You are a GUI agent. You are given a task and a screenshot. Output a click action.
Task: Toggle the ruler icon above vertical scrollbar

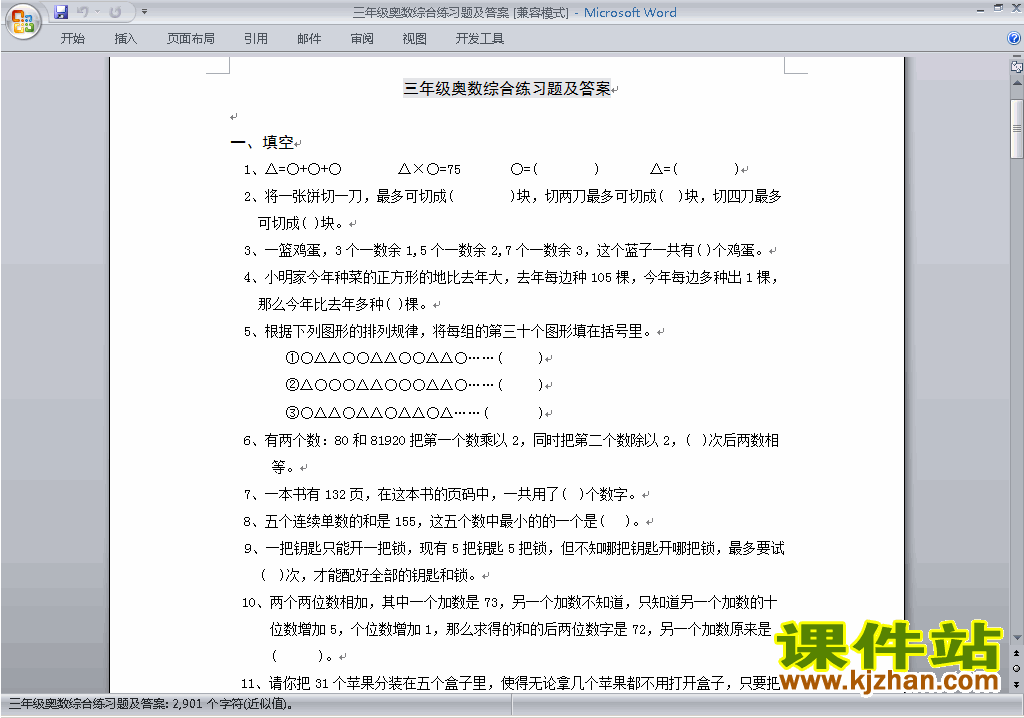pos(1016,66)
